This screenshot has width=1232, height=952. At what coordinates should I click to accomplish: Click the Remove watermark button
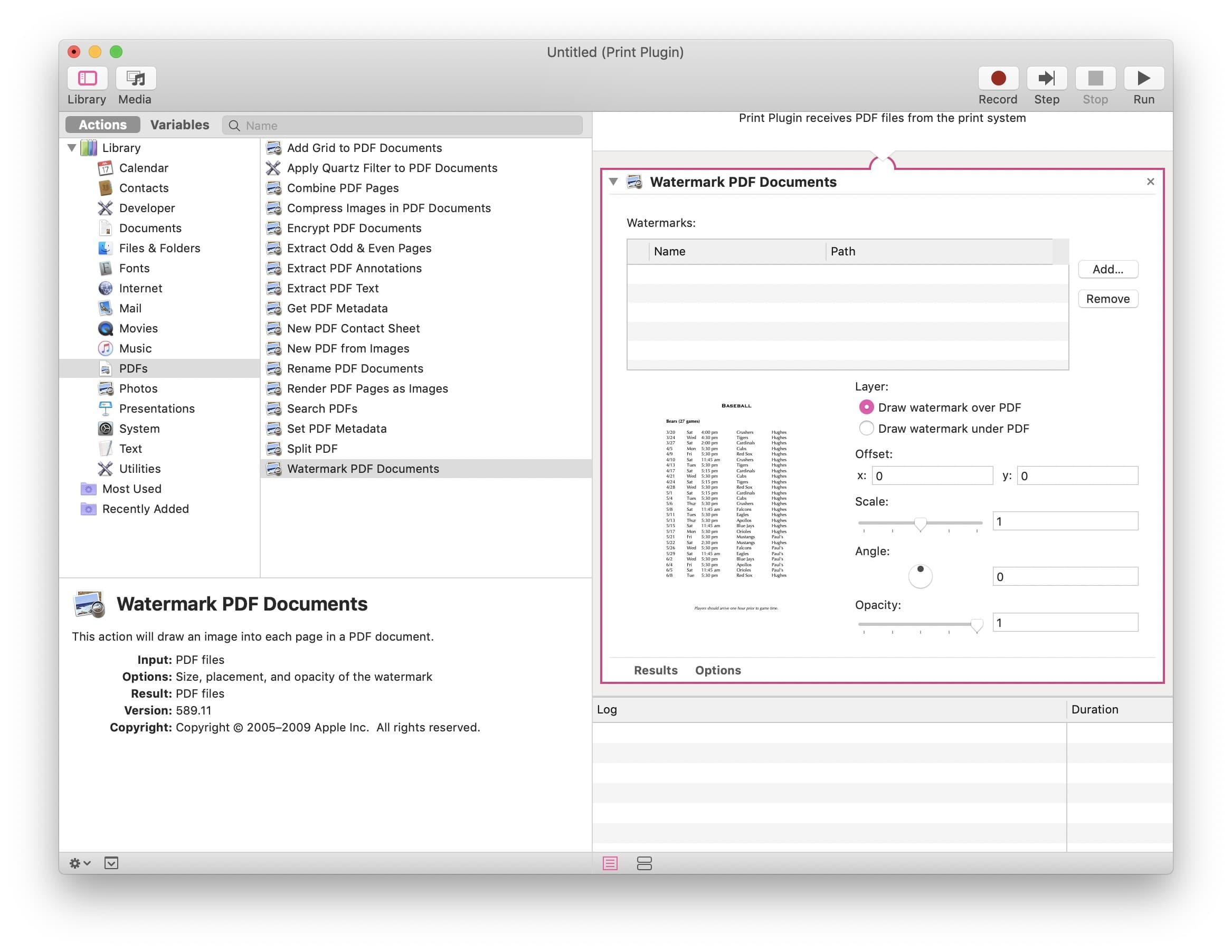tap(1108, 299)
